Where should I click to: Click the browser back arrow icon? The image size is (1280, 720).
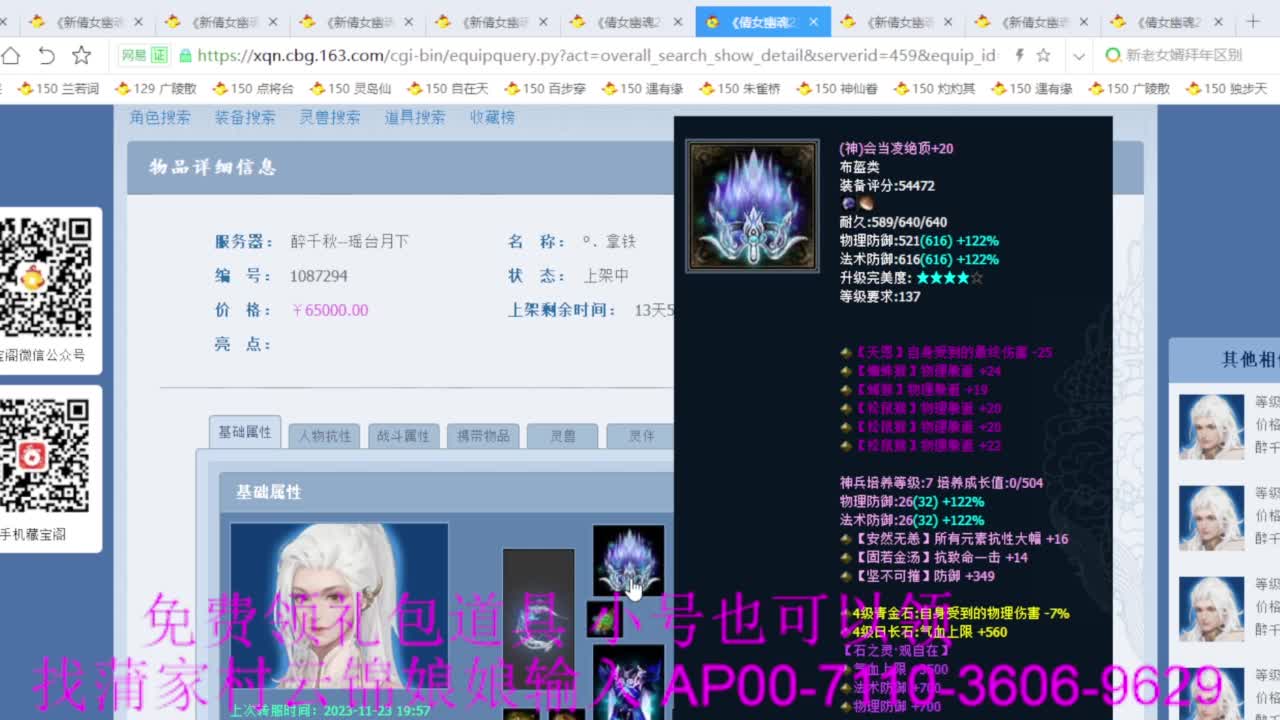click(47, 57)
